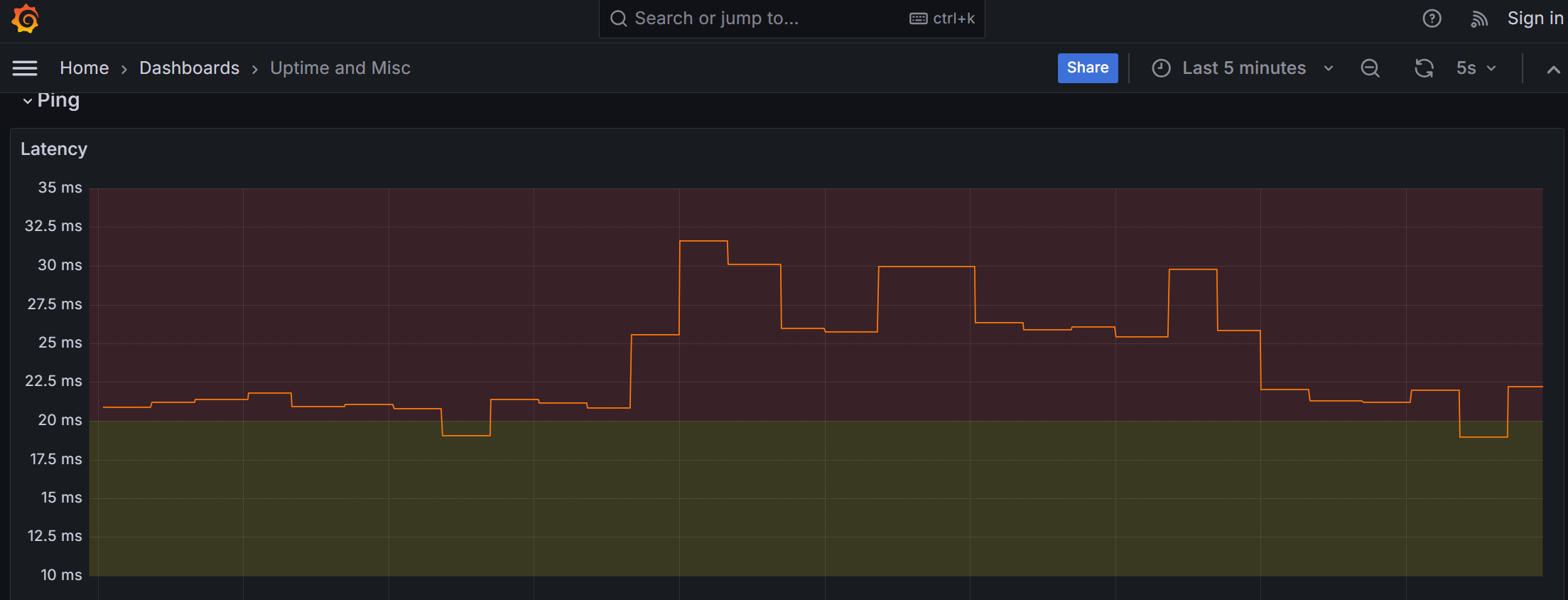The height and width of the screenshot is (600, 1568).
Task: Click the zoom out time range icon
Action: click(x=1370, y=68)
